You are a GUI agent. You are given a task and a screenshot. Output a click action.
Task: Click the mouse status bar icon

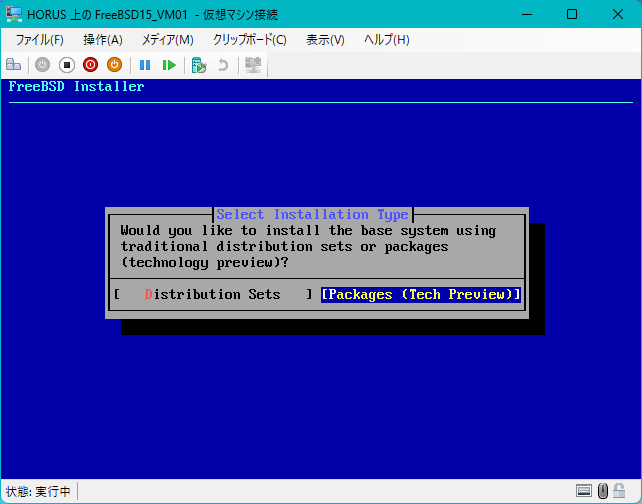603,490
